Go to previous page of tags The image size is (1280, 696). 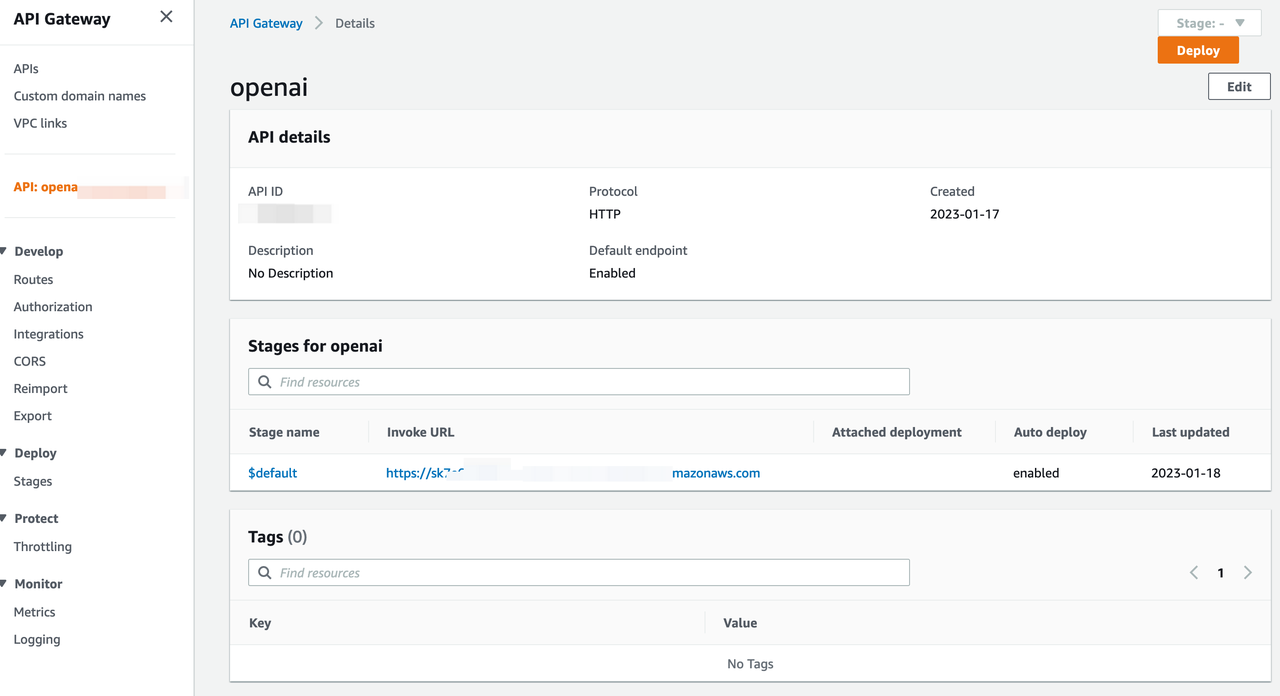[x=1194, y=573]
